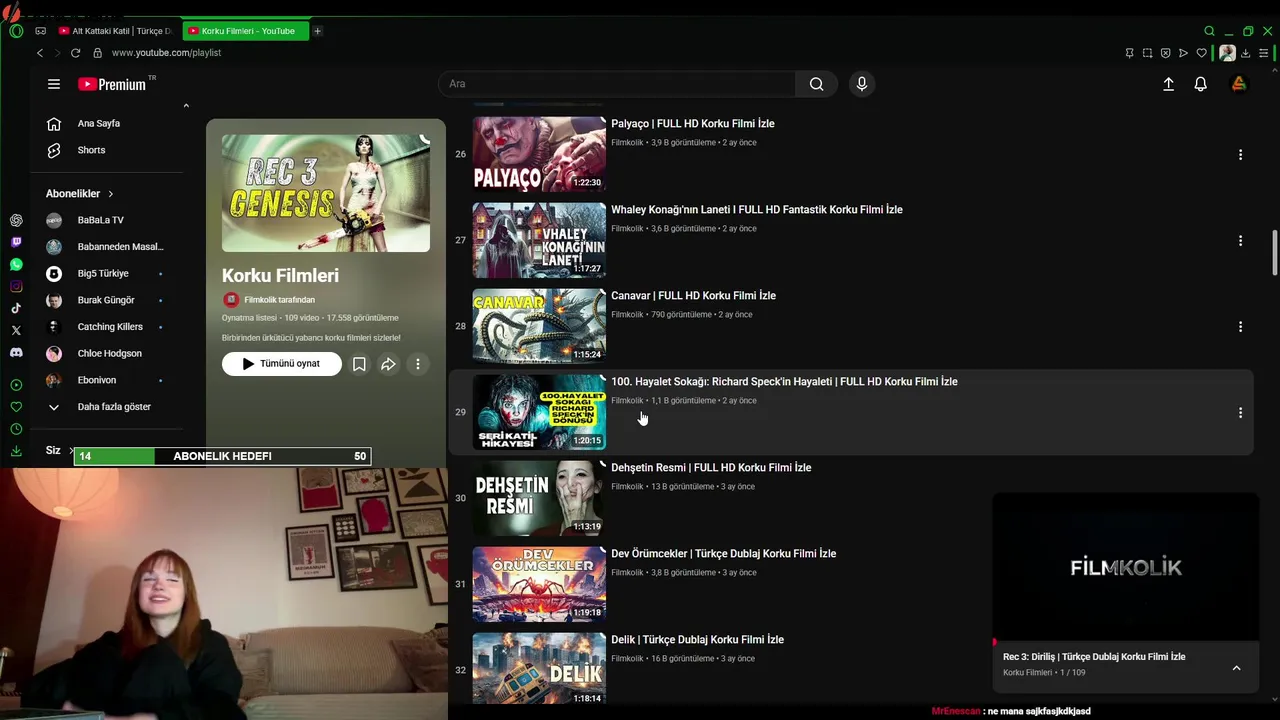This screenshot has width=1280, height=720.
Task: Start voice search with the microphone
Action: coord(861,84)
